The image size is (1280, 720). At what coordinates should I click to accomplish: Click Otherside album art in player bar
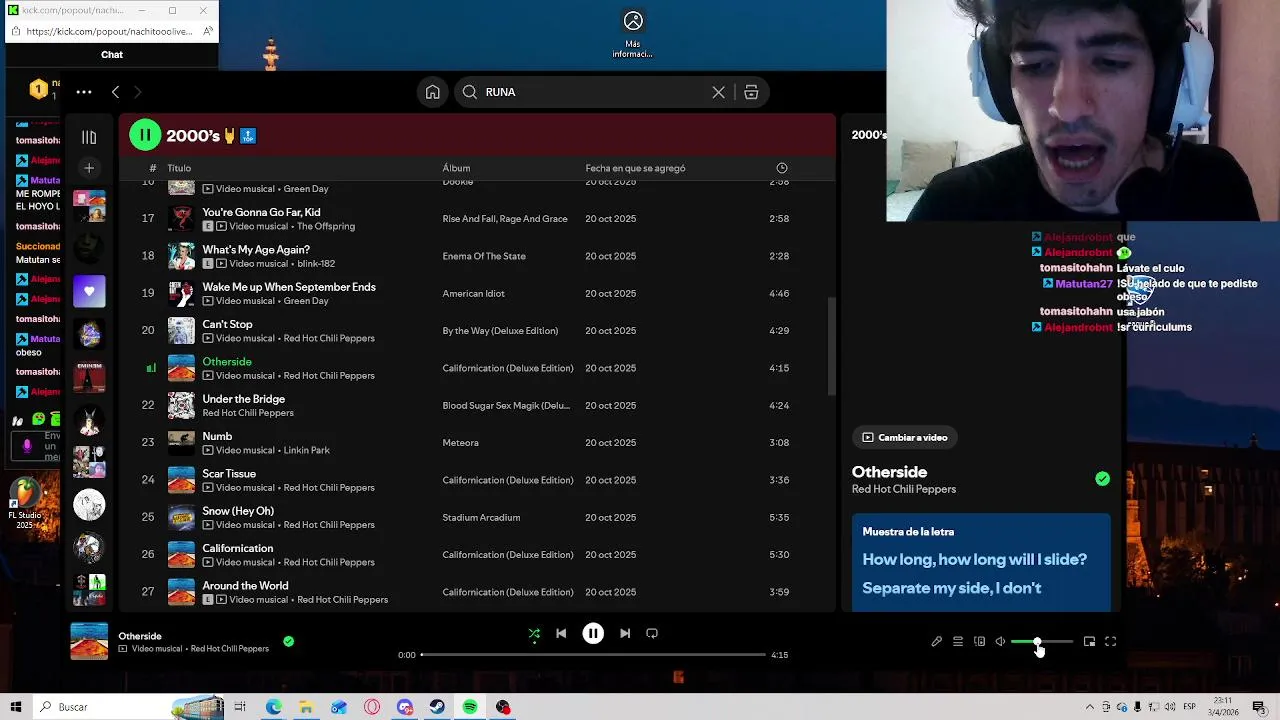click(89, 641)
